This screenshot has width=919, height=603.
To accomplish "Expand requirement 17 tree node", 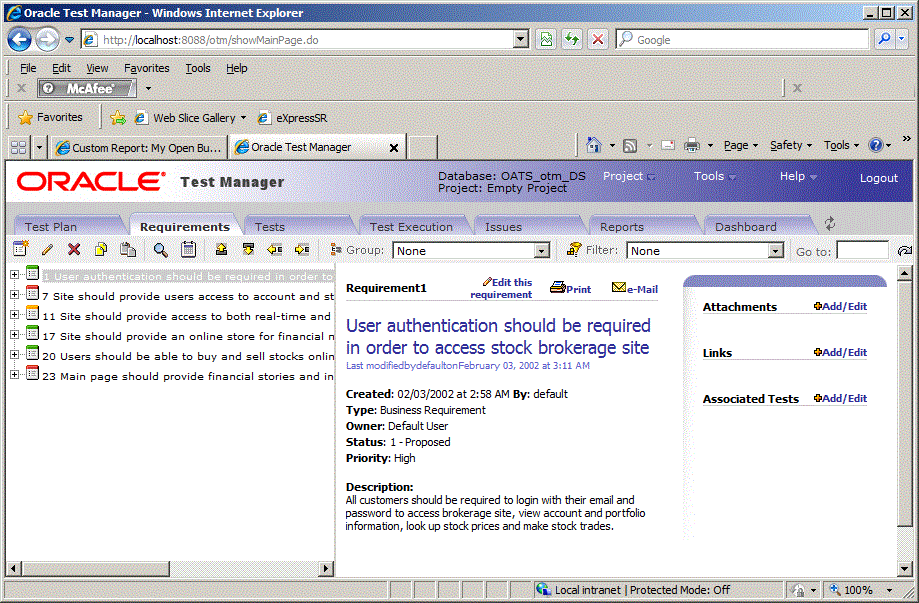I will pos(15,335).
